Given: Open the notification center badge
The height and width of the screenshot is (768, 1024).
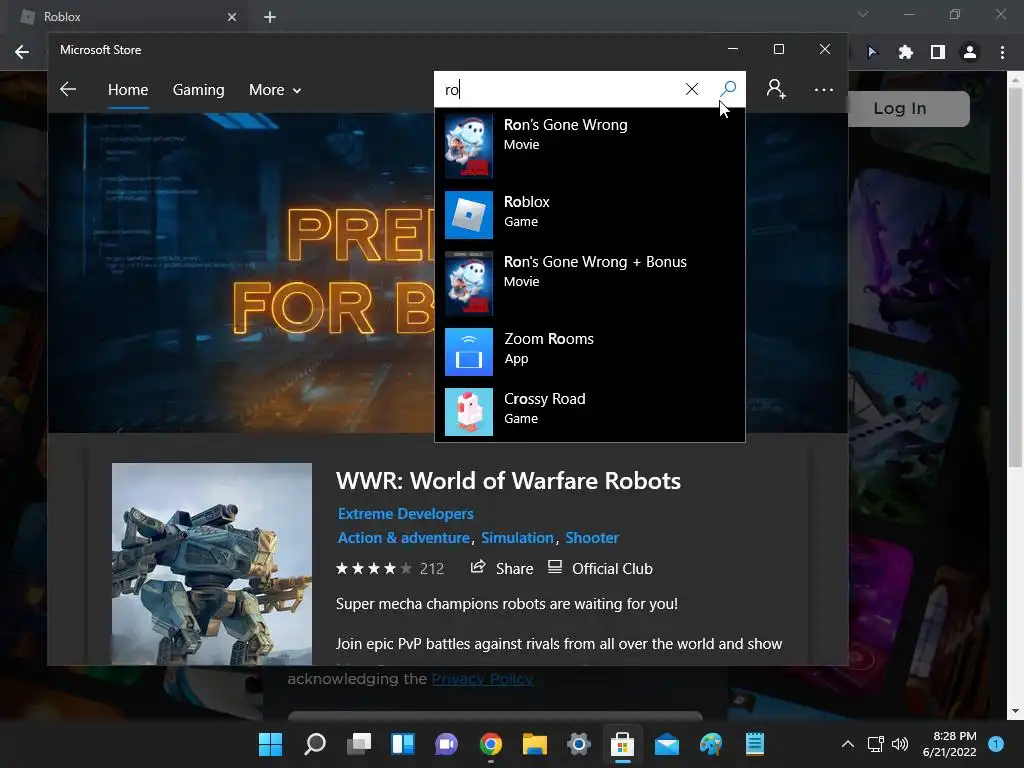Looking at the screenshot, I should point(996,744).
